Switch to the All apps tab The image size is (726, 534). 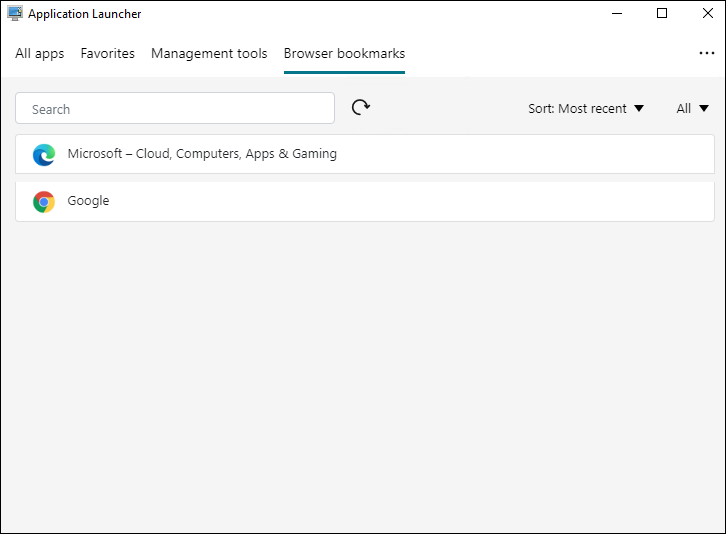(x=39, y=54)
